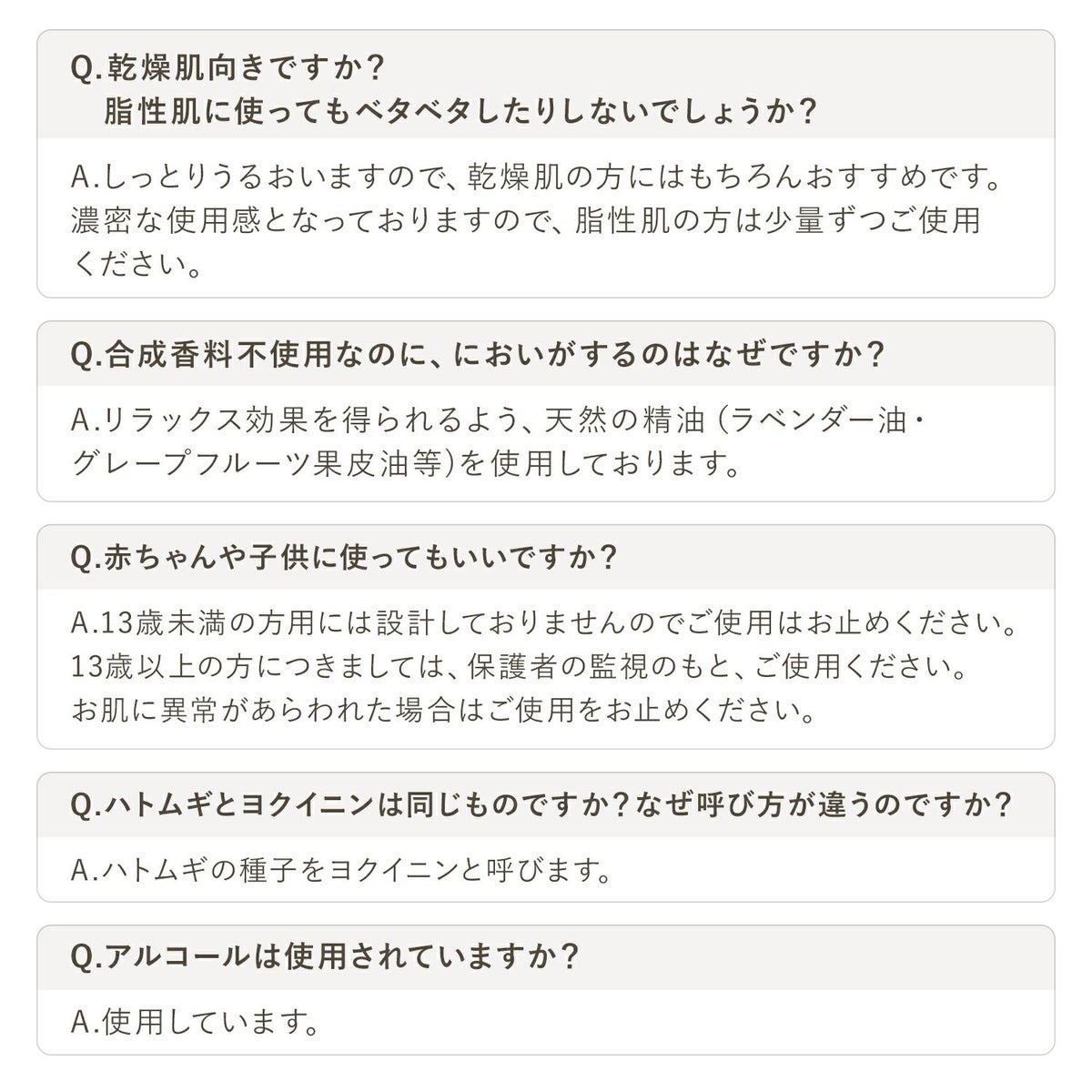Click the heading line about oily skin stickiness (ベタベタ)
This screenshot has height=1092, width=1092.
[460, 111]
